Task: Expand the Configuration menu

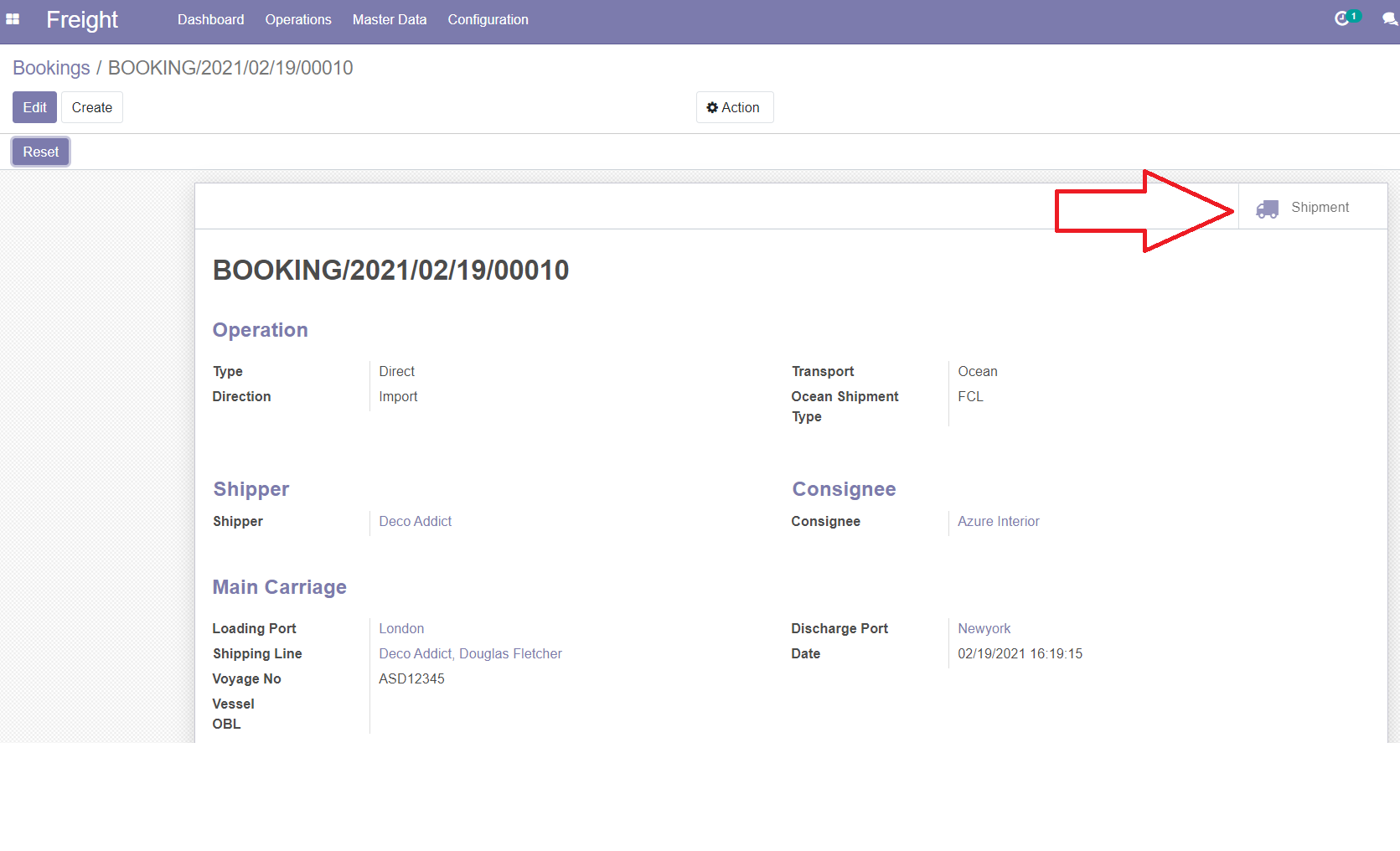Action: pyautogui.click(x=488, y=19)
